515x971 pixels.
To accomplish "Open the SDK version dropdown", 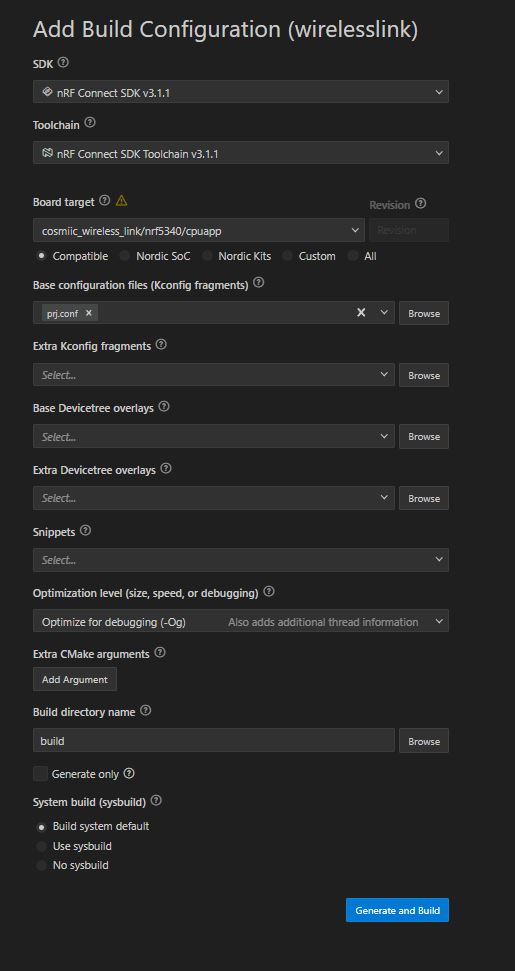I will click(x=241, y=92).
